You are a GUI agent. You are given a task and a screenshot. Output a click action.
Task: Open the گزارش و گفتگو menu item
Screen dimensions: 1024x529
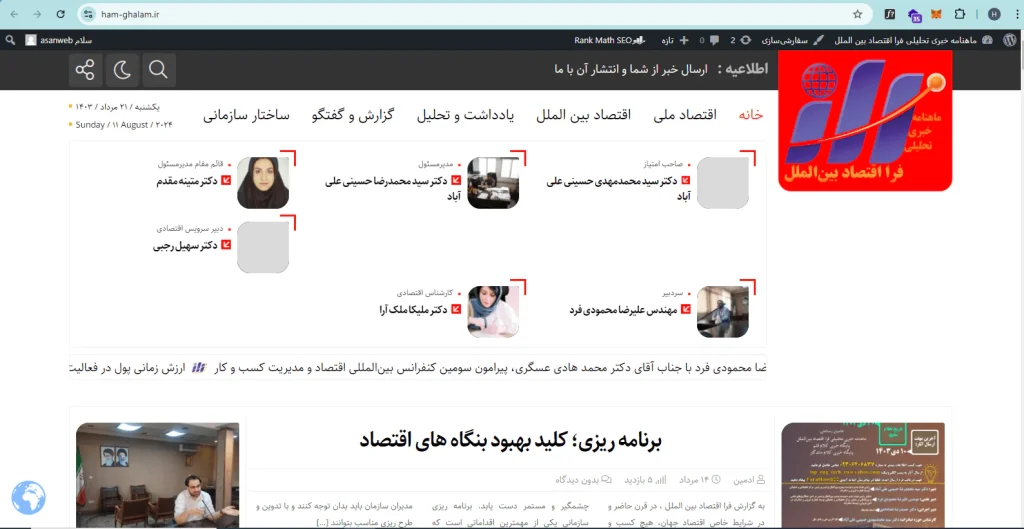click(x=353, y=115)
